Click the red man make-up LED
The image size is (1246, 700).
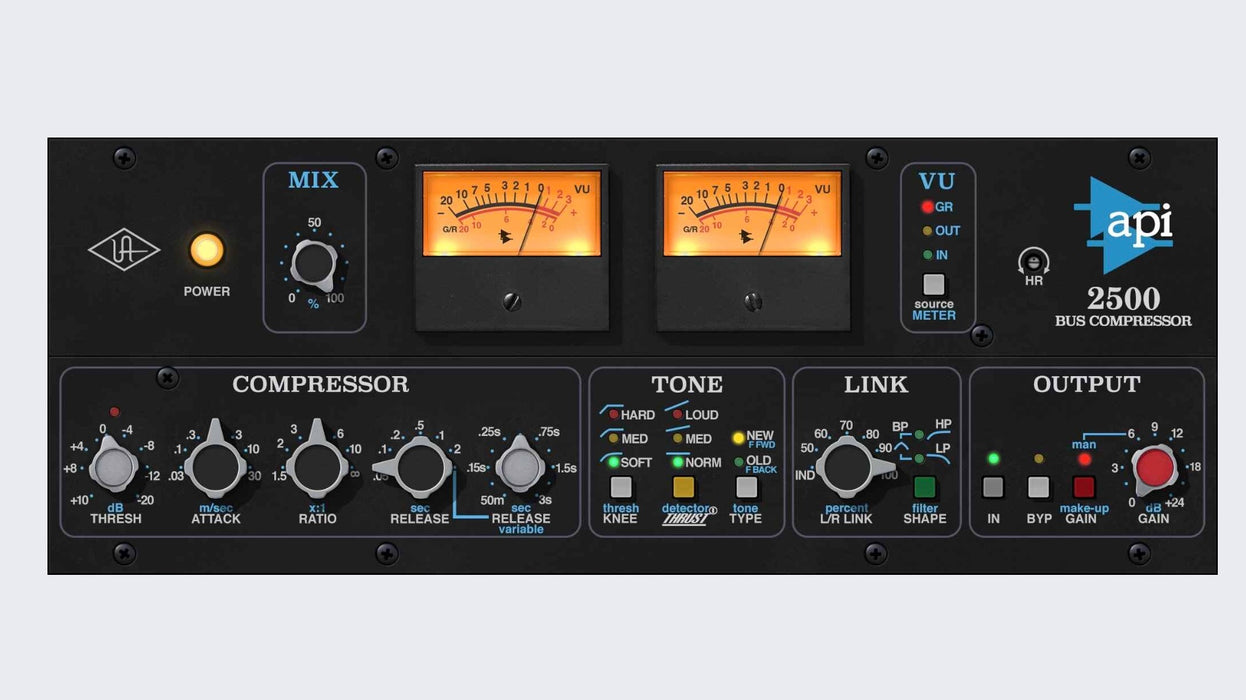point(1084,459)
